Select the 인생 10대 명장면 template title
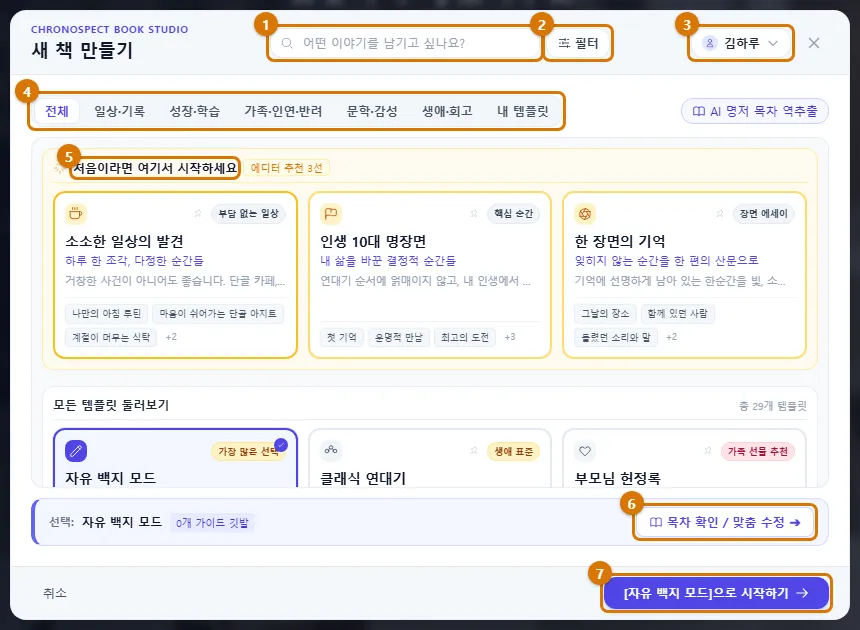Screen dimensions: 860x630 point(373,241)
